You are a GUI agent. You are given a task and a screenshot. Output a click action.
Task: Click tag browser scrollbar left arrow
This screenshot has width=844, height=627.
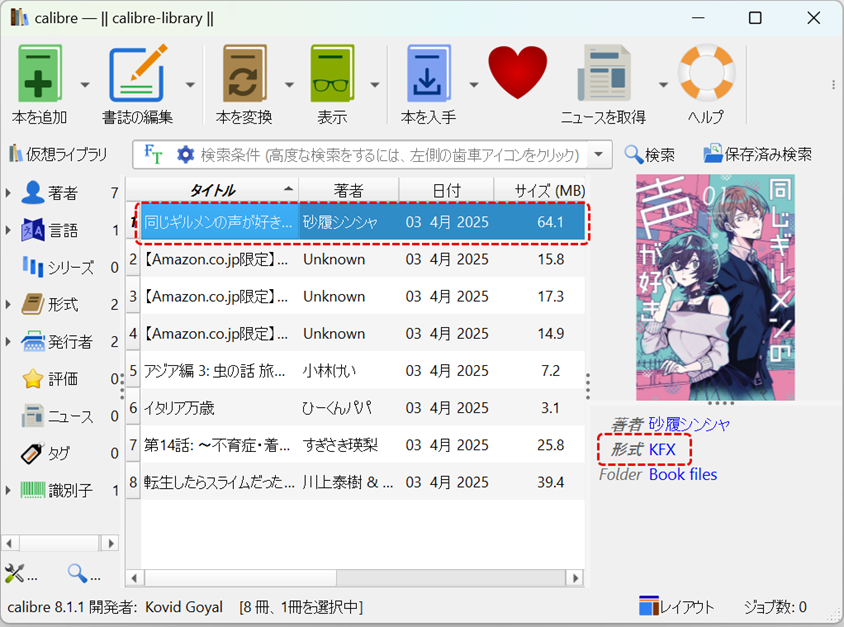pos(9,543)
